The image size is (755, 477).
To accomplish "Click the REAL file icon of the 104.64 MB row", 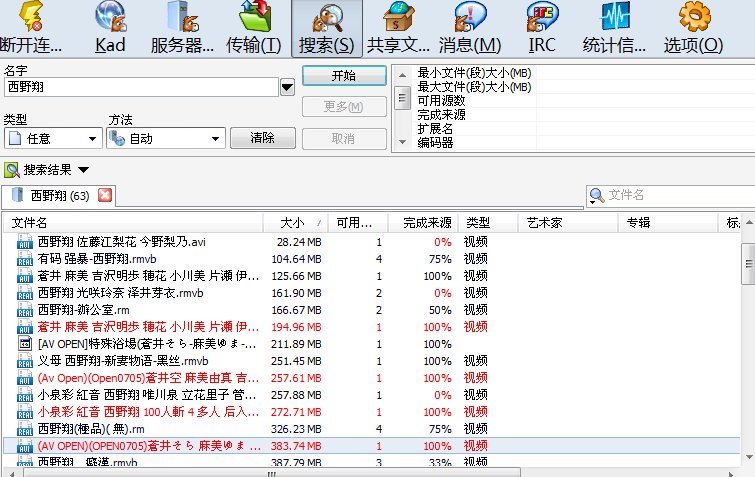I will point(25,259).
